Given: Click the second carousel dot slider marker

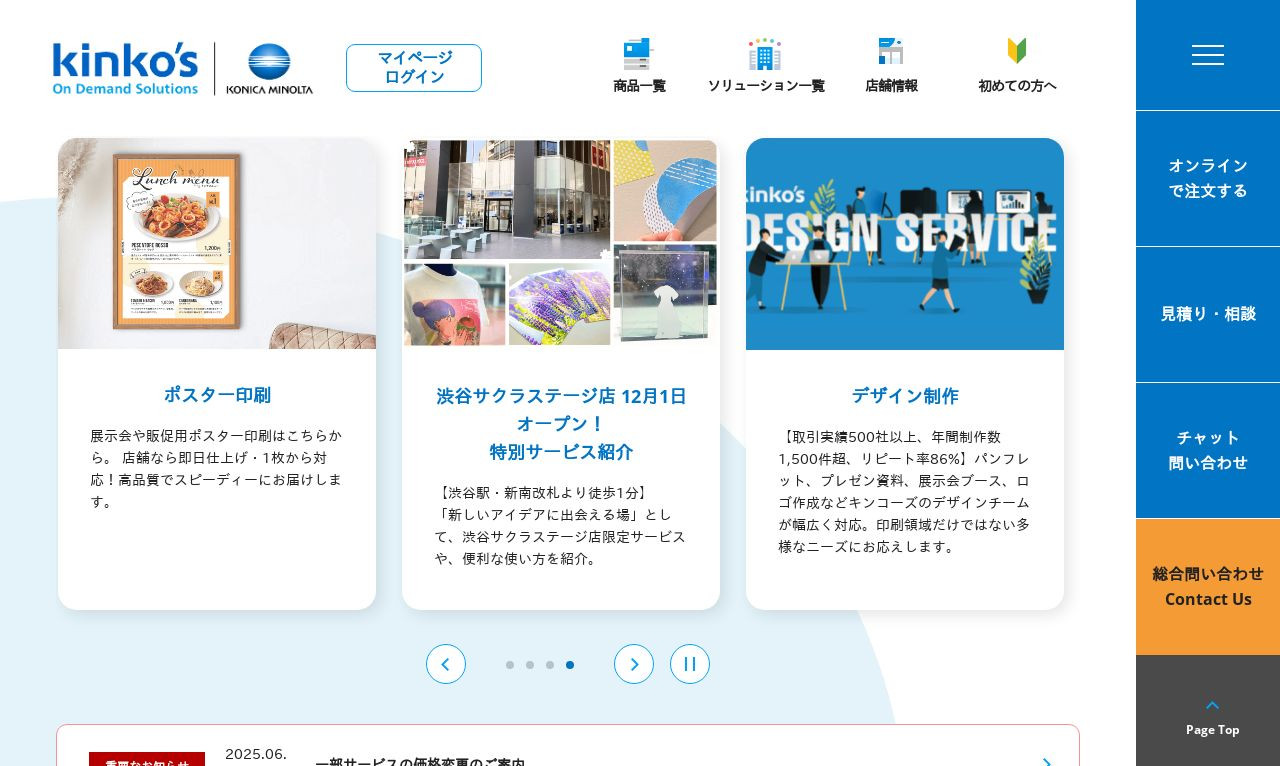Looking at the screenshot, I should click(x=530, y=665).
